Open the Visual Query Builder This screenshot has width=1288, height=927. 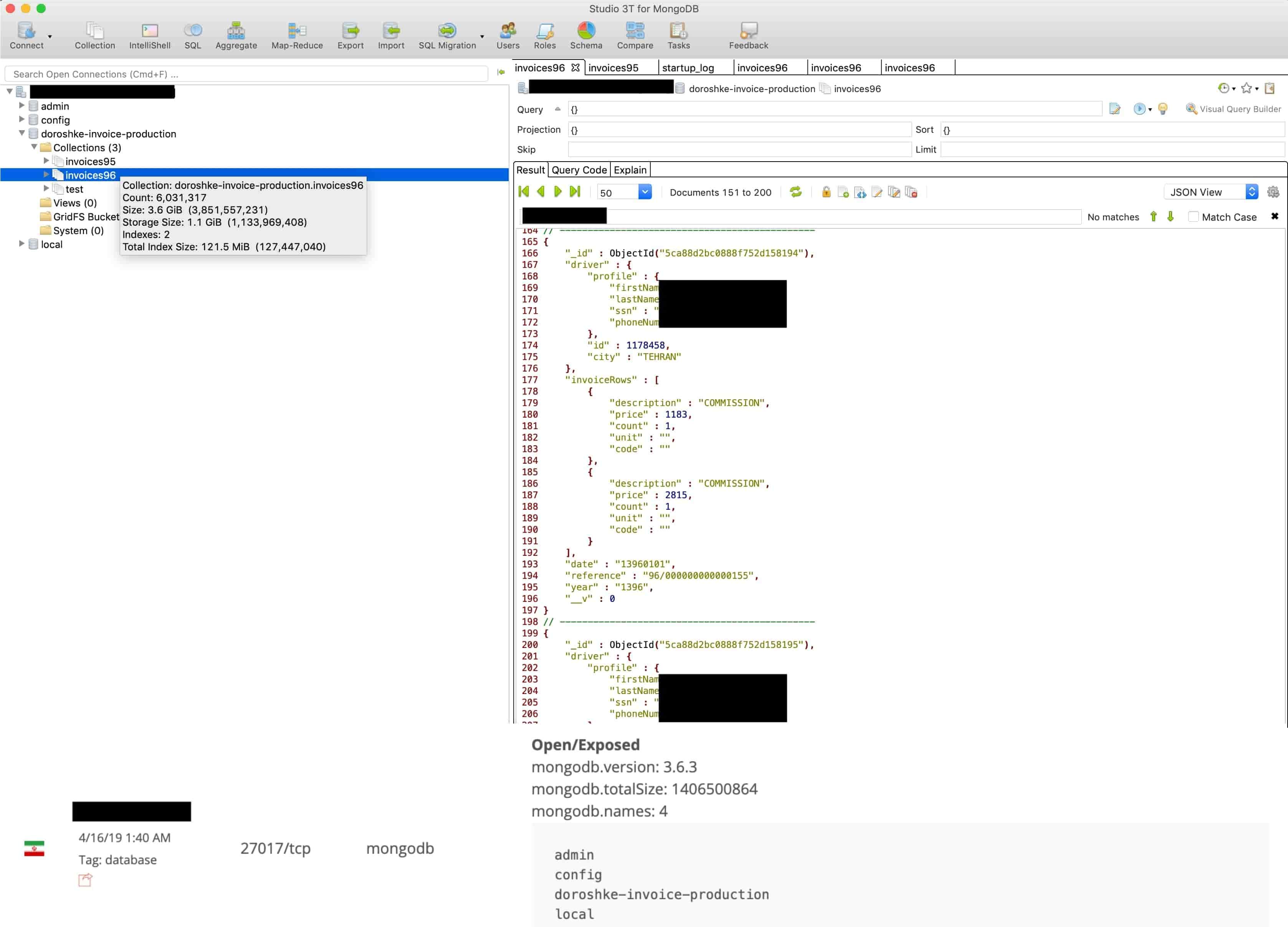click(1233, 109)
